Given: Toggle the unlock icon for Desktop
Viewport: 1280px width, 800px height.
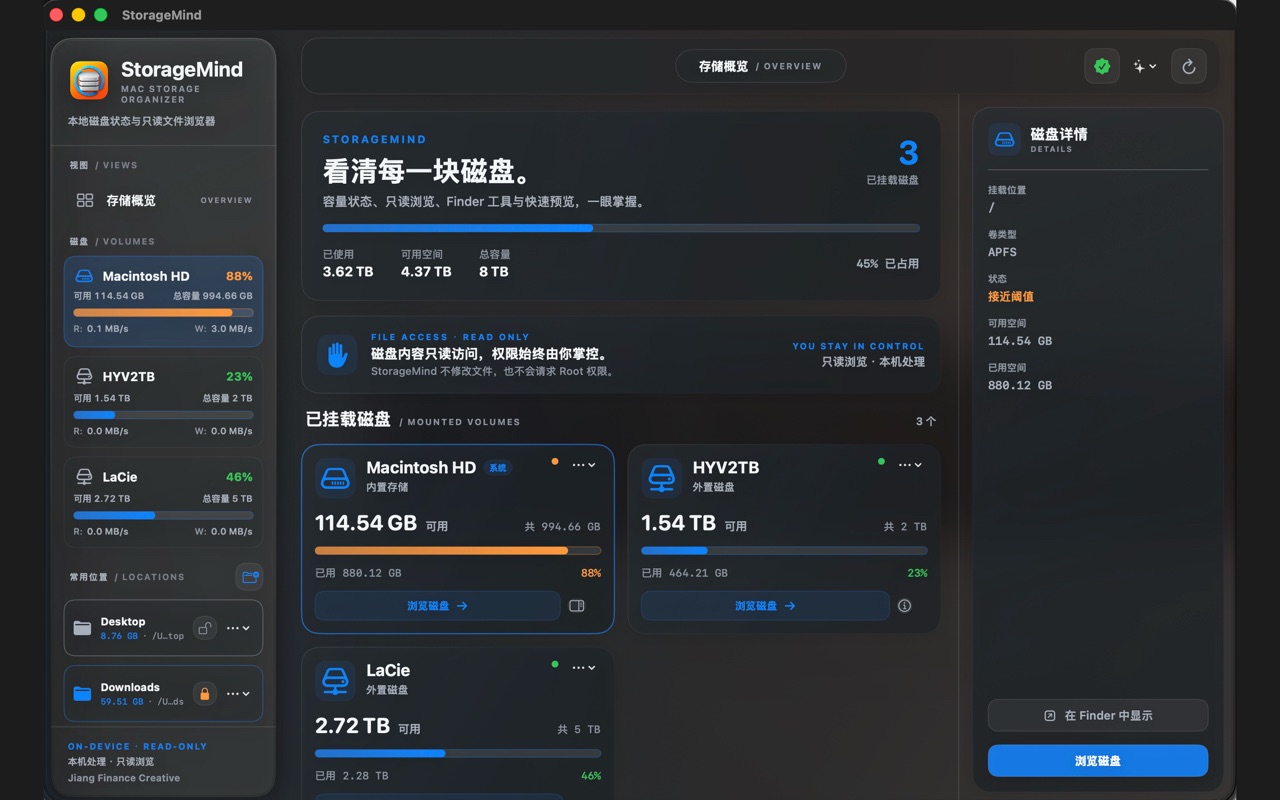Looking at the screenshot, I should pyautogui.click(x=204, y=628).
